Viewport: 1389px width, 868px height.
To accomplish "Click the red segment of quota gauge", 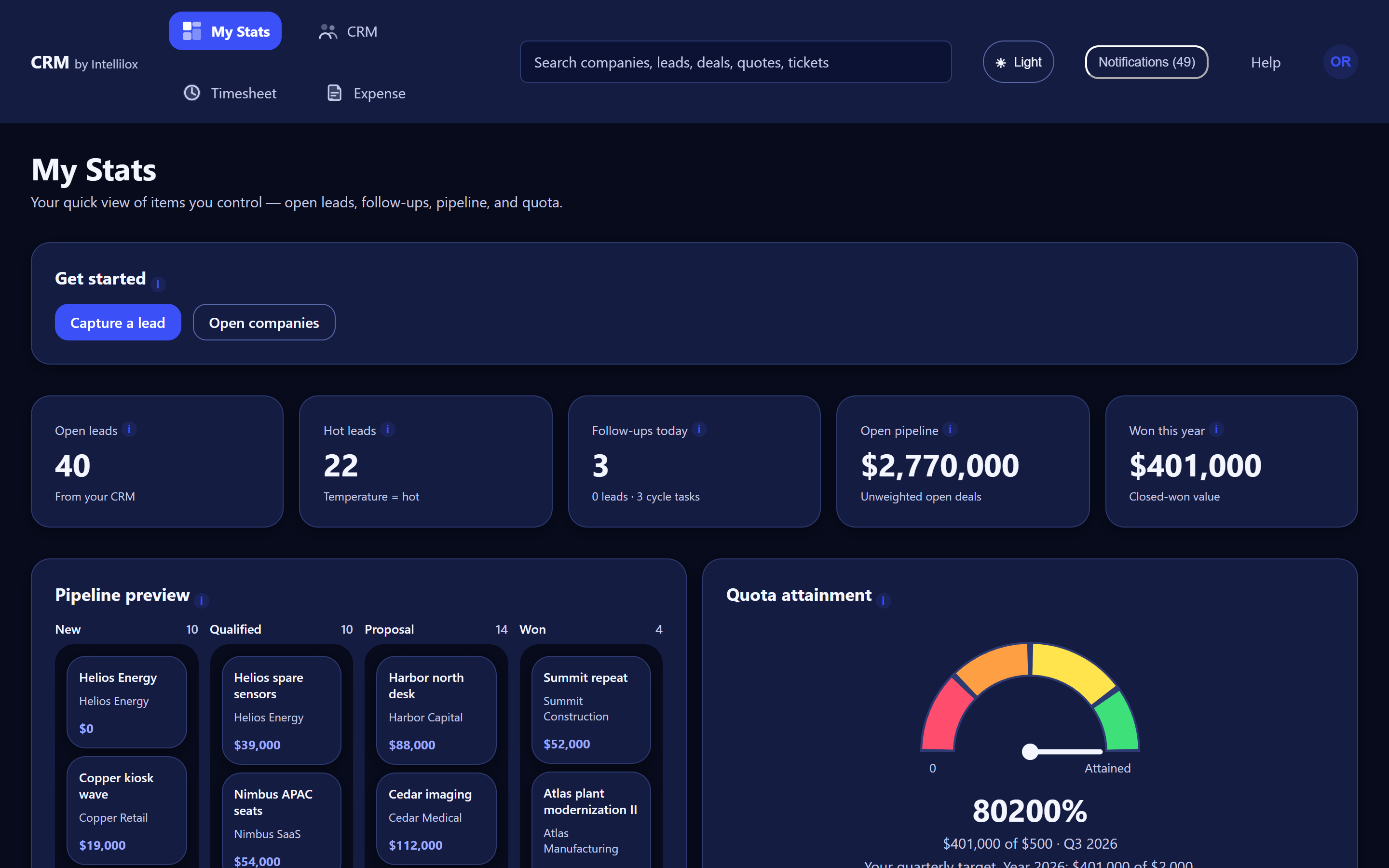I will coord(945,717).
